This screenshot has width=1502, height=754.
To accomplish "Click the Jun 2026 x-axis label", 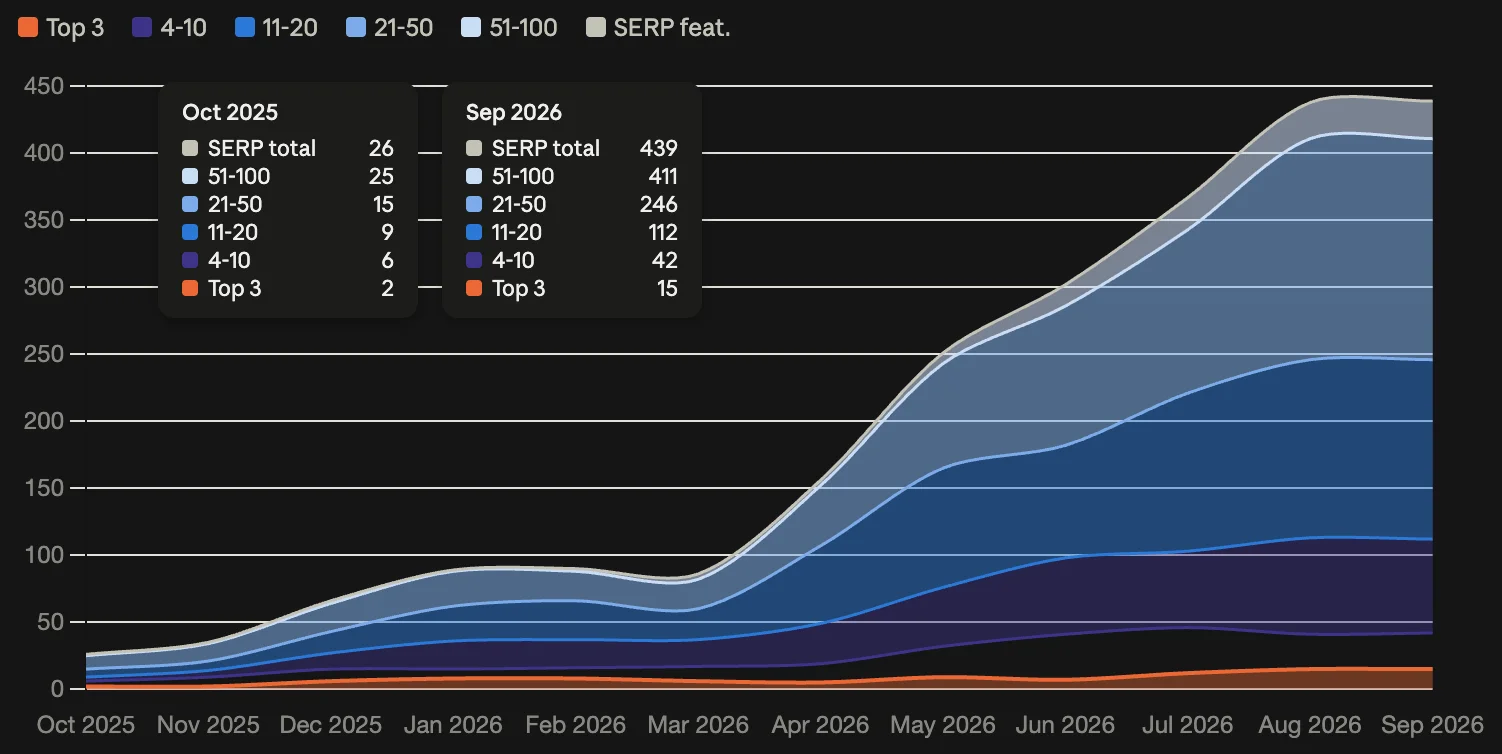I will click(x=1067, y=725).
